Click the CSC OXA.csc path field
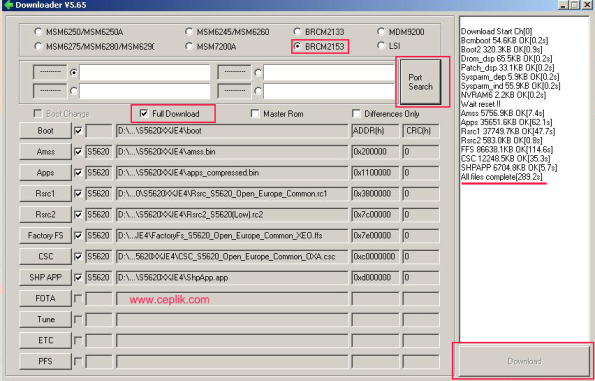This screenshot has height=381, width=595. 232,257
